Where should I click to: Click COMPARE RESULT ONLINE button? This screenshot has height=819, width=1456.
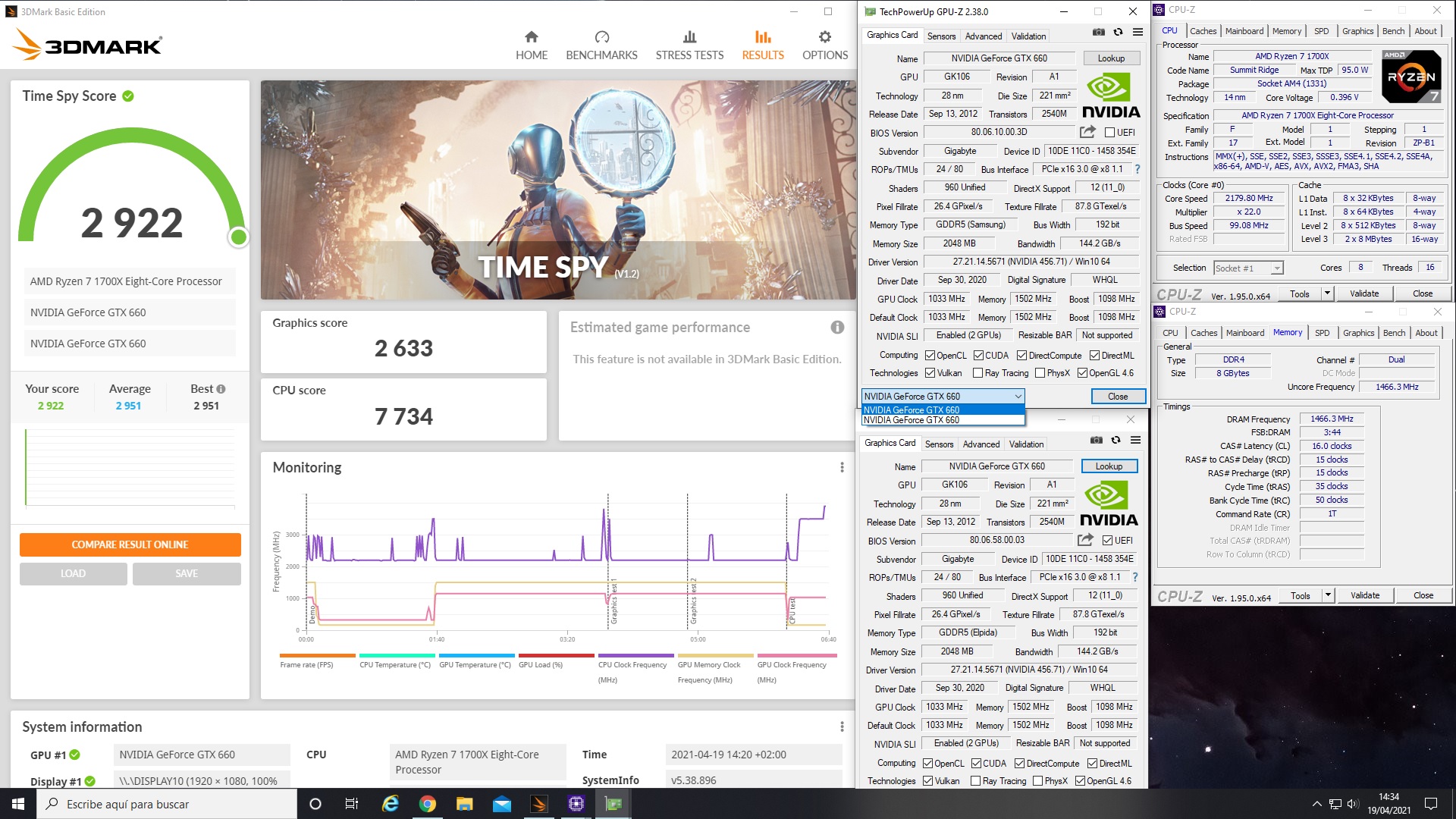130,544
